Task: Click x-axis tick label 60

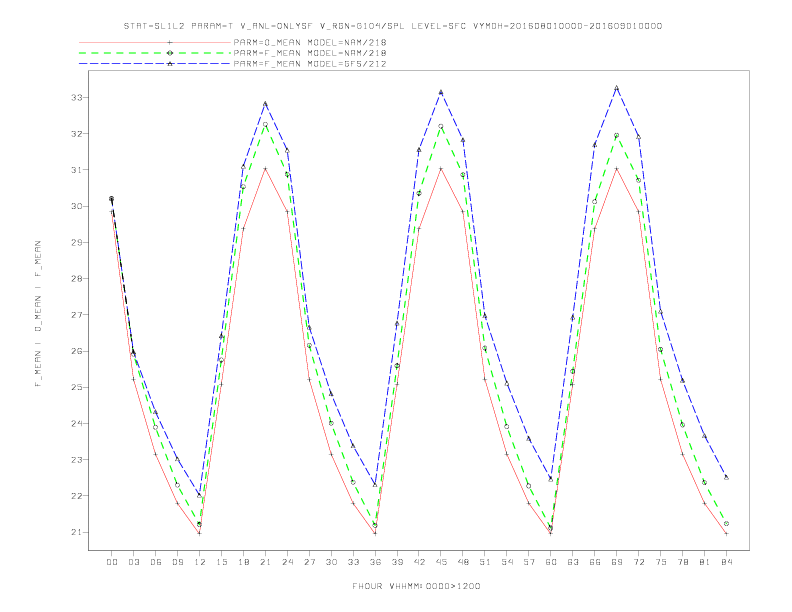Action: coord(551,562)
